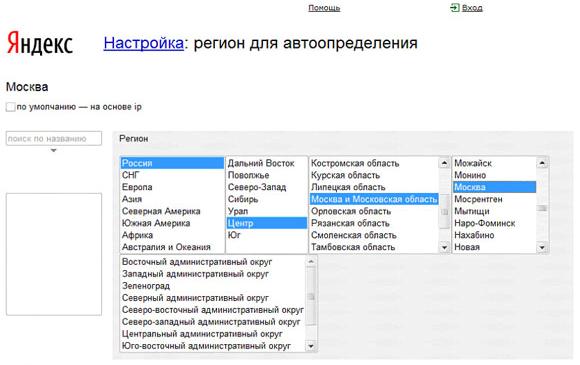
Task: Select Смоленская область
Action: click(374, 235)
